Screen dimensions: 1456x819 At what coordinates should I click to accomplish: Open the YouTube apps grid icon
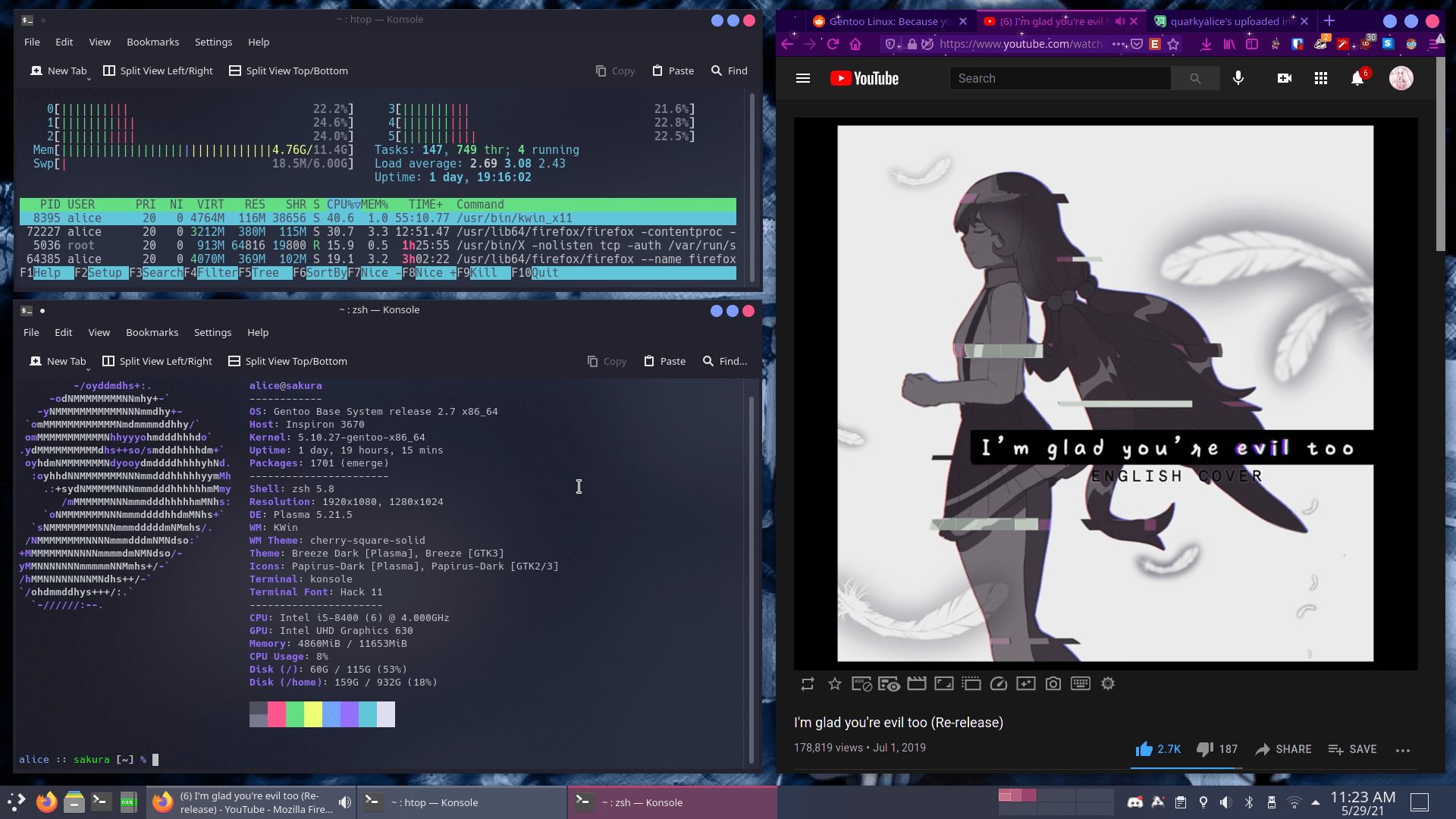(x=1320, y=78)
